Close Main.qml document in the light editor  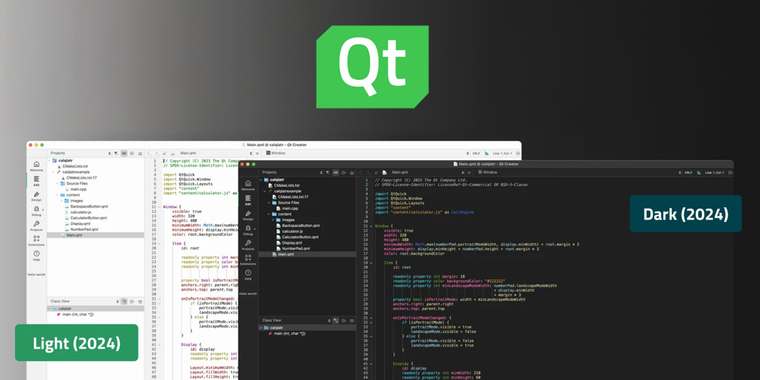[257, 153]
